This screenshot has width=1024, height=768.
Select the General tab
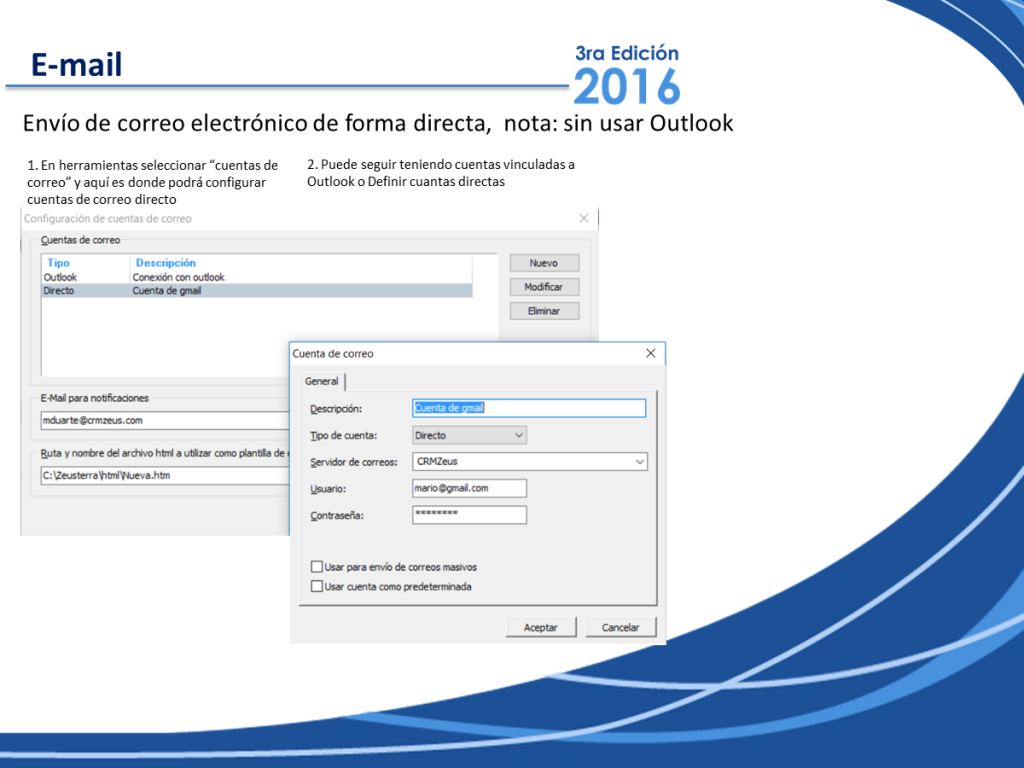point(321,381)
